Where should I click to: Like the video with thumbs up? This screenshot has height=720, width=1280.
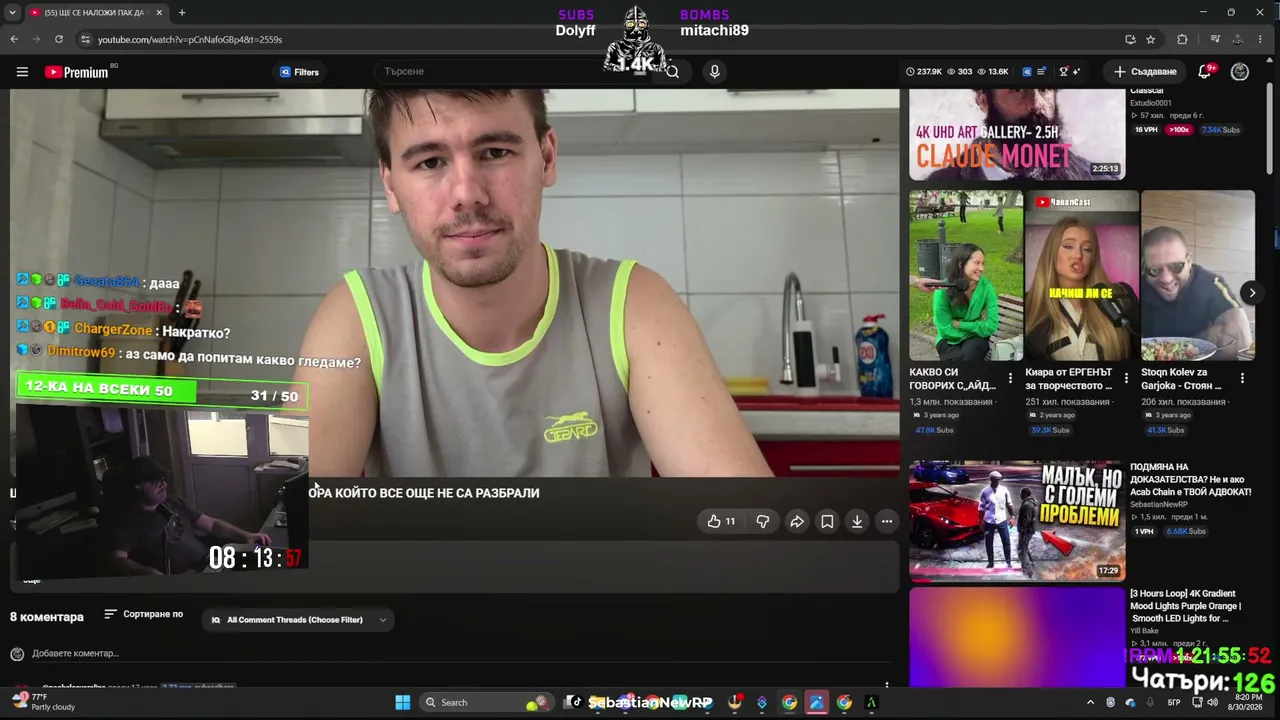point(714,521)
